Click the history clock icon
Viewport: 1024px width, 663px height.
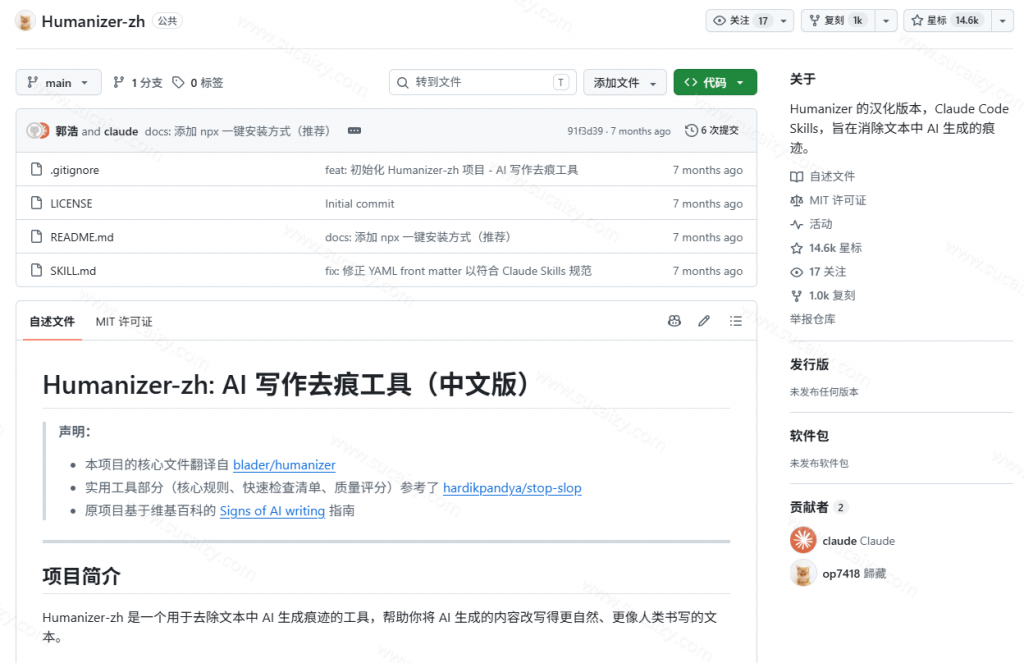coord(691,131)
